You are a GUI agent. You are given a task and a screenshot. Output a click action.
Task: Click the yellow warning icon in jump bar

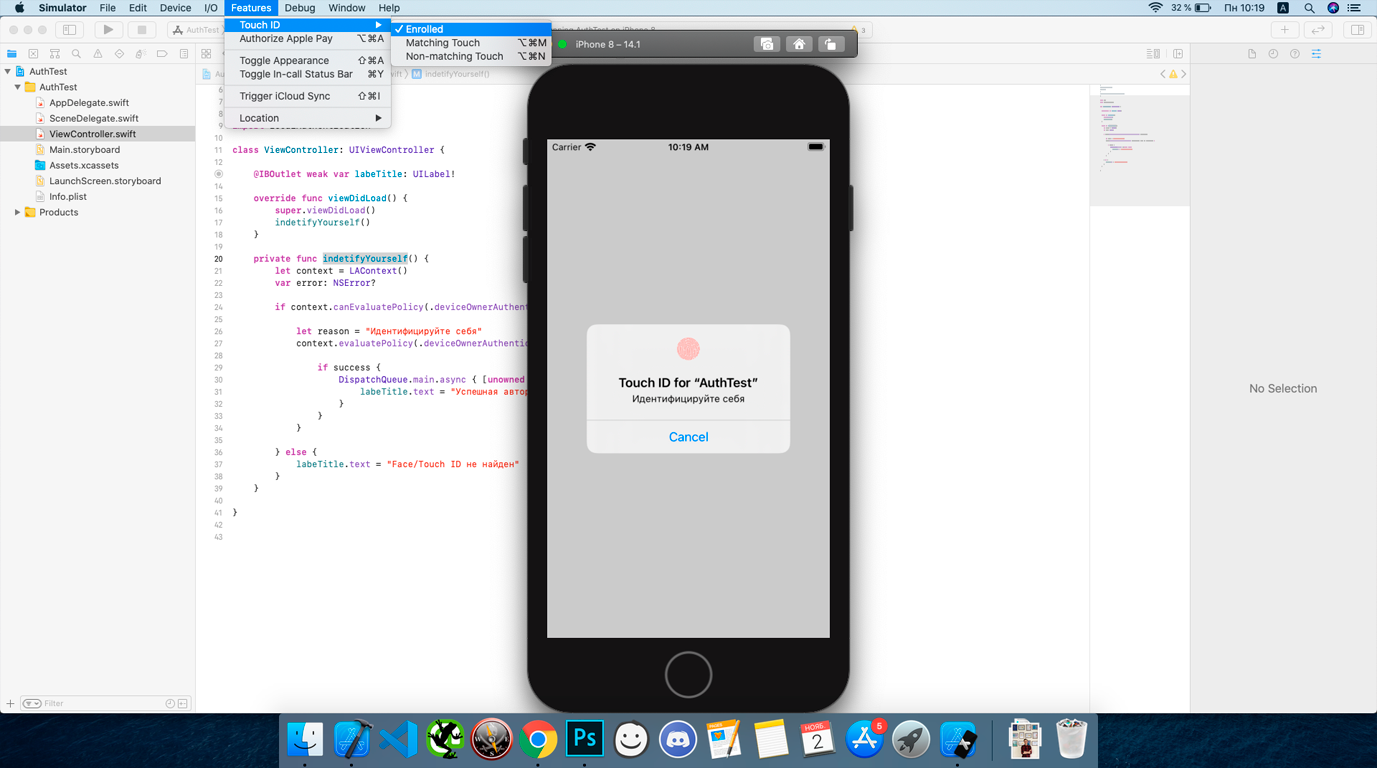click(x=1173, y=74)
